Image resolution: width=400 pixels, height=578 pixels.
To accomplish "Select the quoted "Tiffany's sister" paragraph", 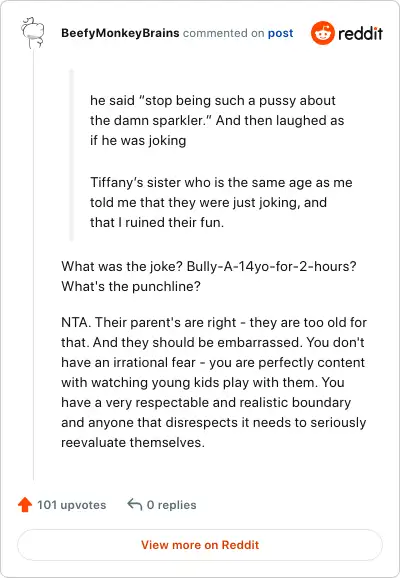I will coord(221,202).
